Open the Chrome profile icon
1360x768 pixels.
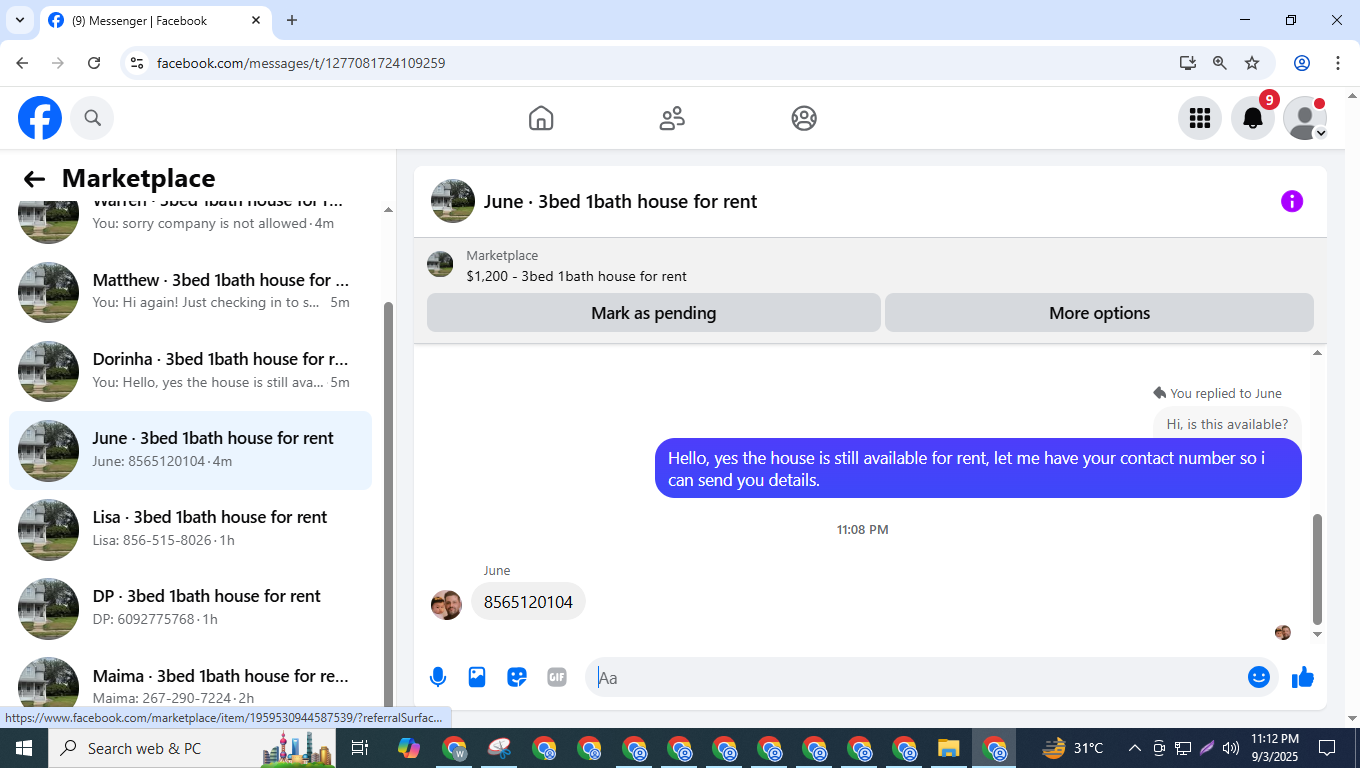click(1302, 63)
